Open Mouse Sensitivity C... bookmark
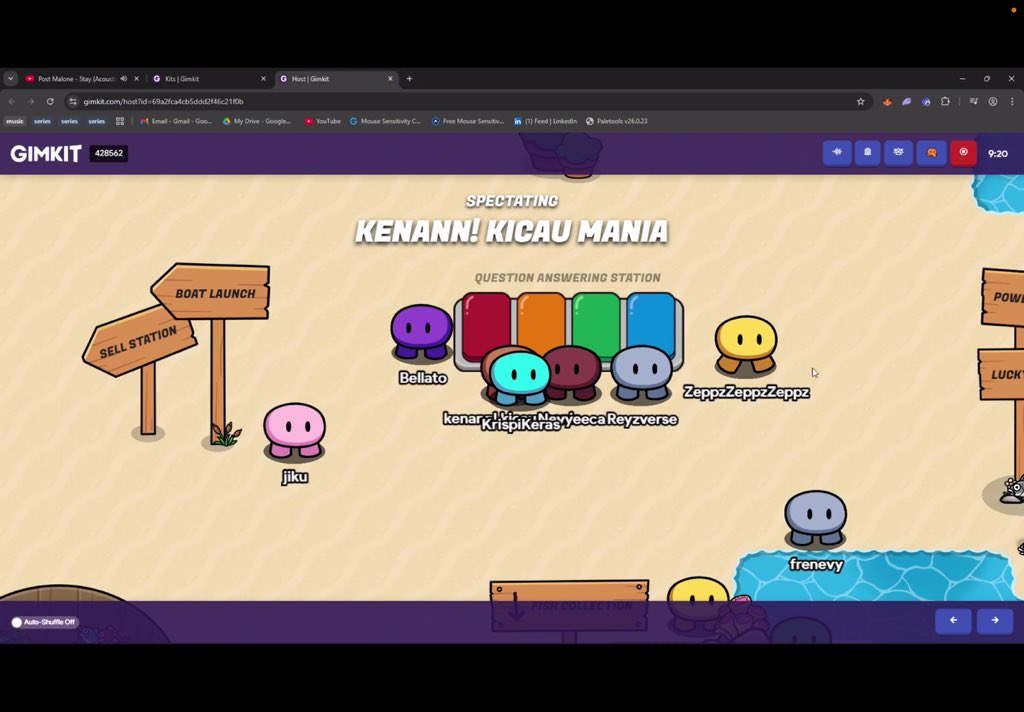The width and height of the screenshot is (1024, 712). click(x=385, y=121)
